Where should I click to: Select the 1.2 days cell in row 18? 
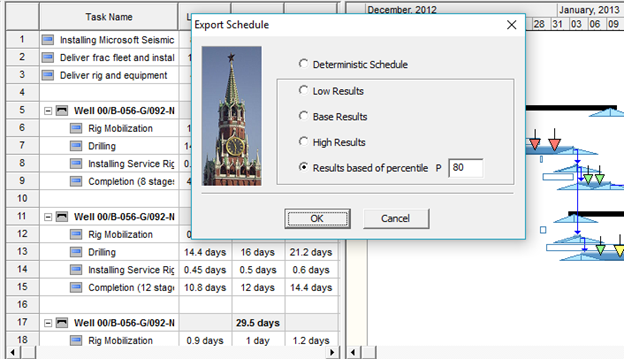coord(311,340)
